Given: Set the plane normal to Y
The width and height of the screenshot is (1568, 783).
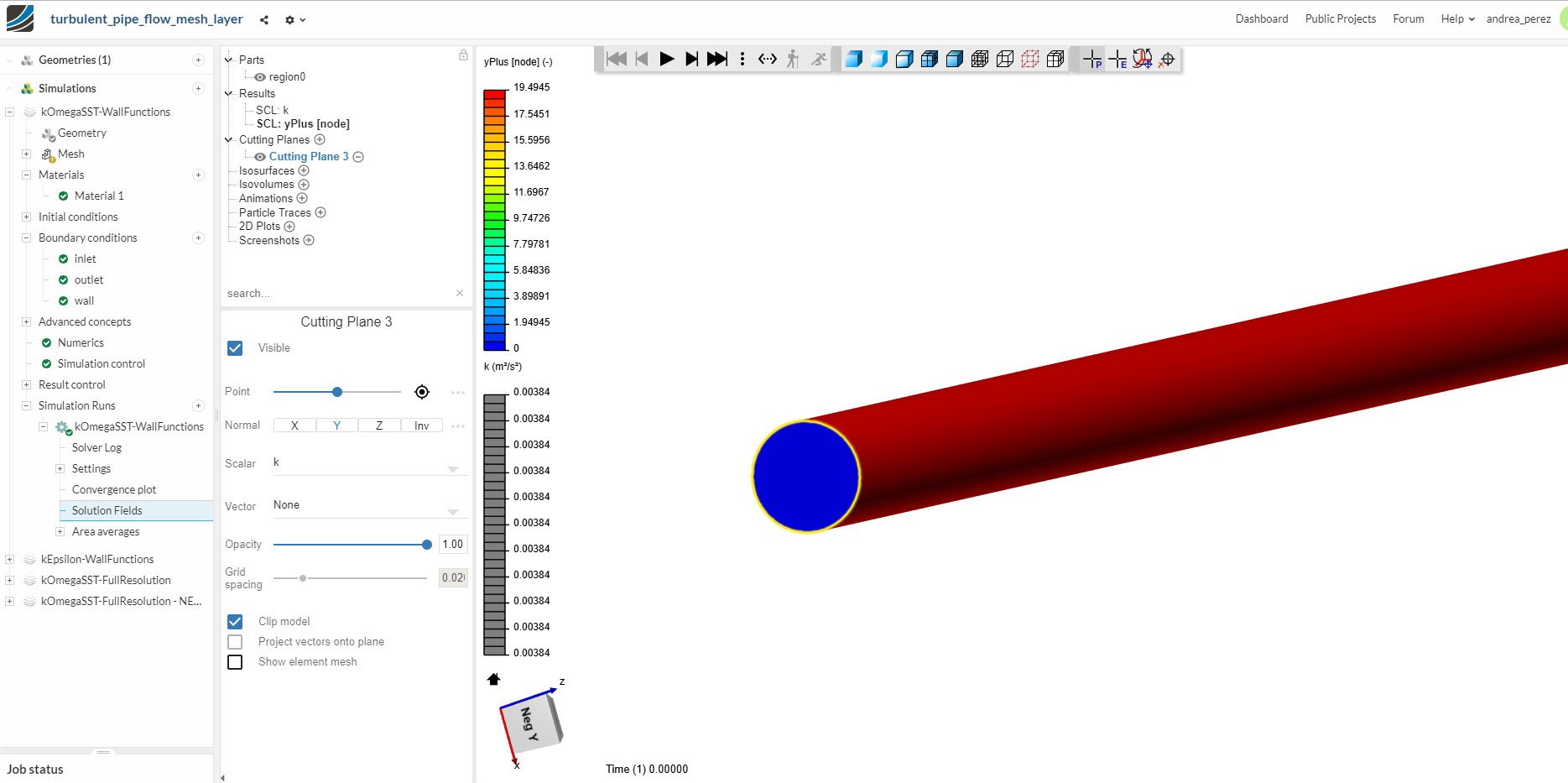Looking at the screenshot, I should point(337,425).
